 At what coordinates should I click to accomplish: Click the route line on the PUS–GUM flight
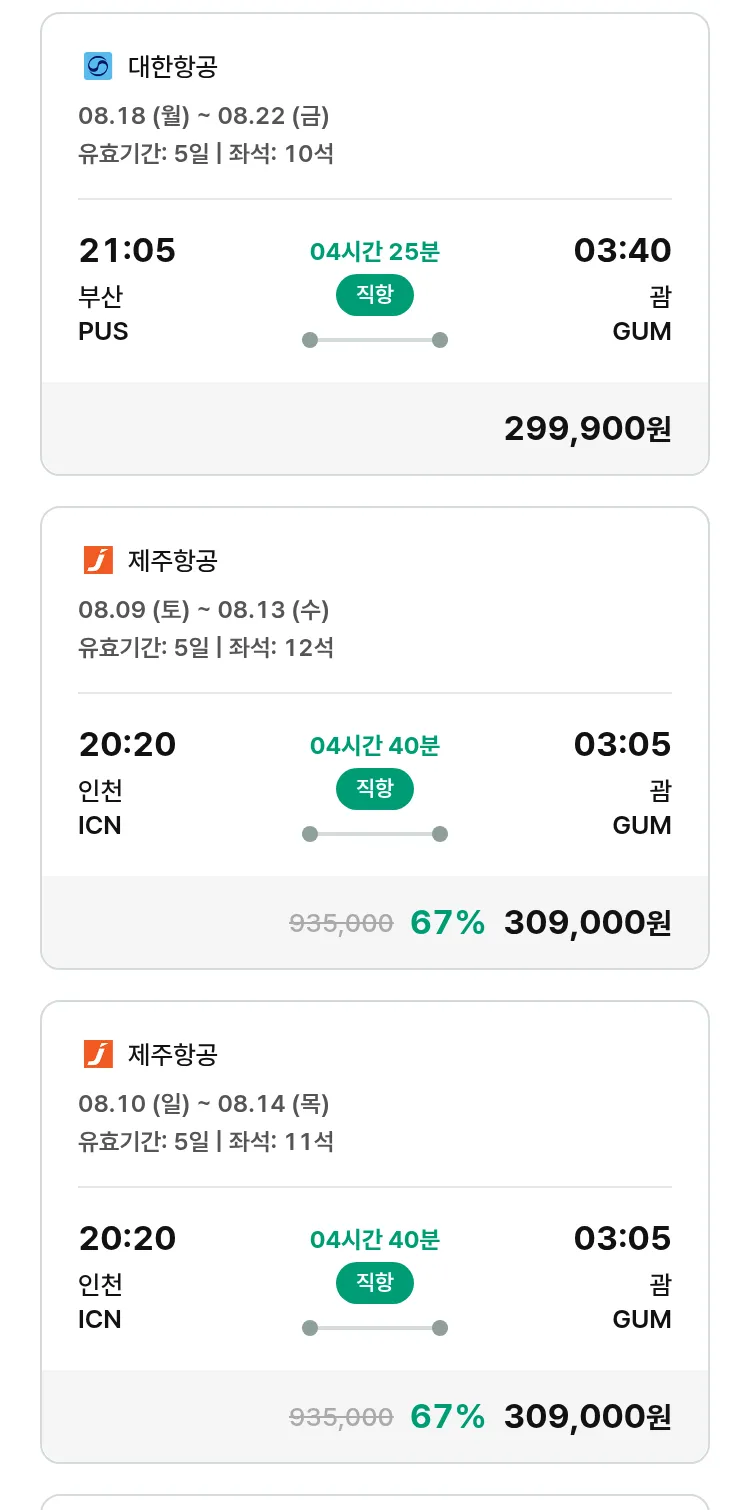375,340
